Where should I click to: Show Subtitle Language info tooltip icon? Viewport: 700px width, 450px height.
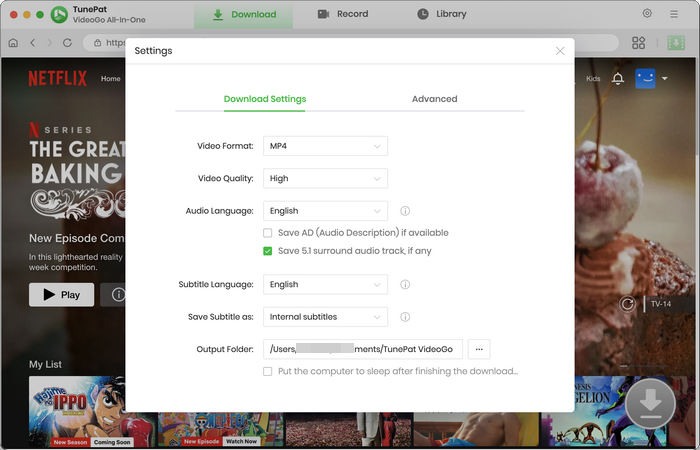coord(405,284)
